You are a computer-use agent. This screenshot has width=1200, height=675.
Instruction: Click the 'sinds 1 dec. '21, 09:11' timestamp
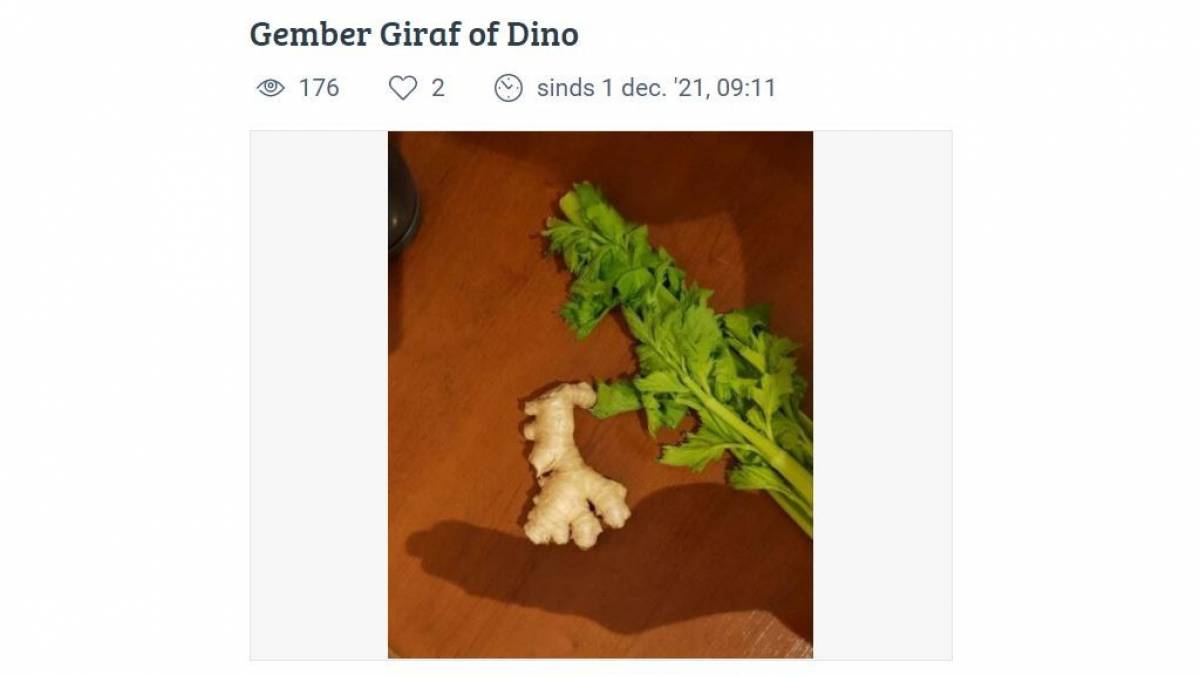[x=656, y=88]
